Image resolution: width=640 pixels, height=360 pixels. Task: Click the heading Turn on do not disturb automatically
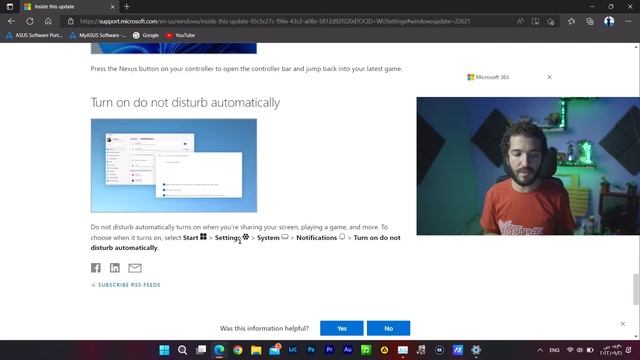coord(185,102)
